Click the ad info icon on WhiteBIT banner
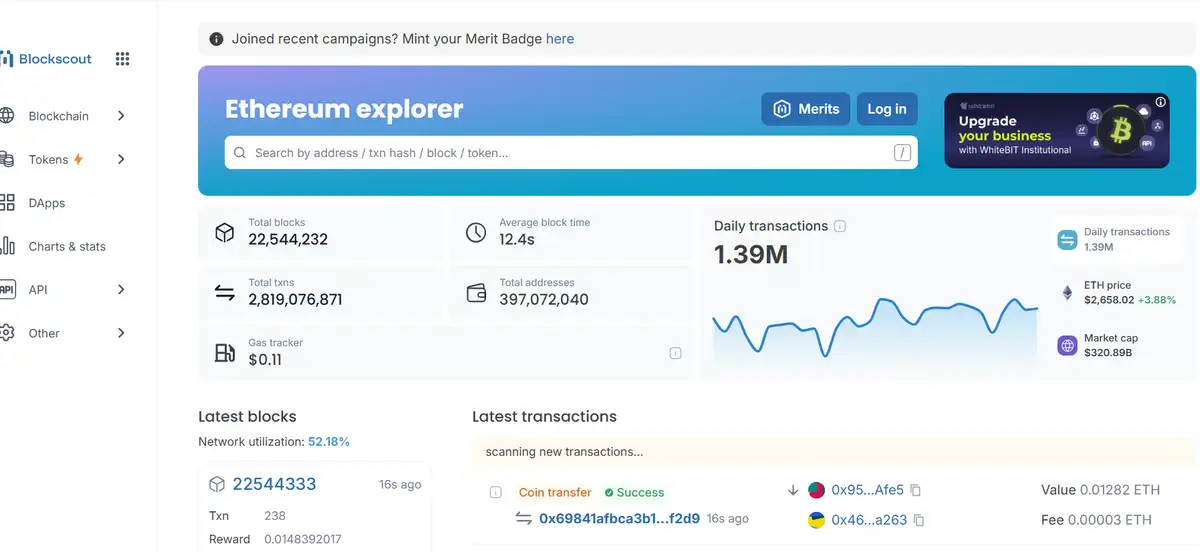1200x552 pixels. [x=1161, y=102]
